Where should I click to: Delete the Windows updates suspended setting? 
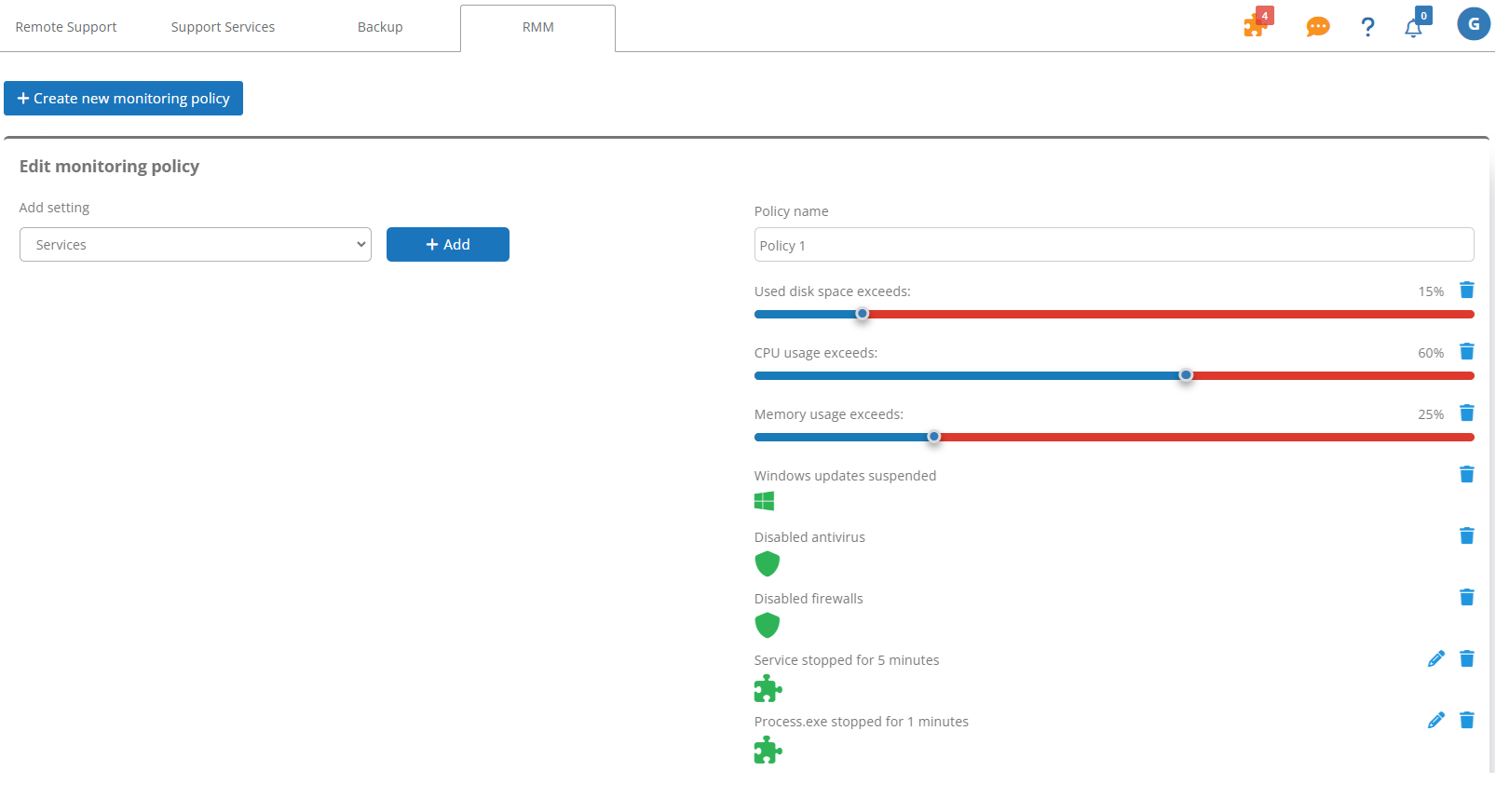pyautogui.click(x=1466, y=475)
